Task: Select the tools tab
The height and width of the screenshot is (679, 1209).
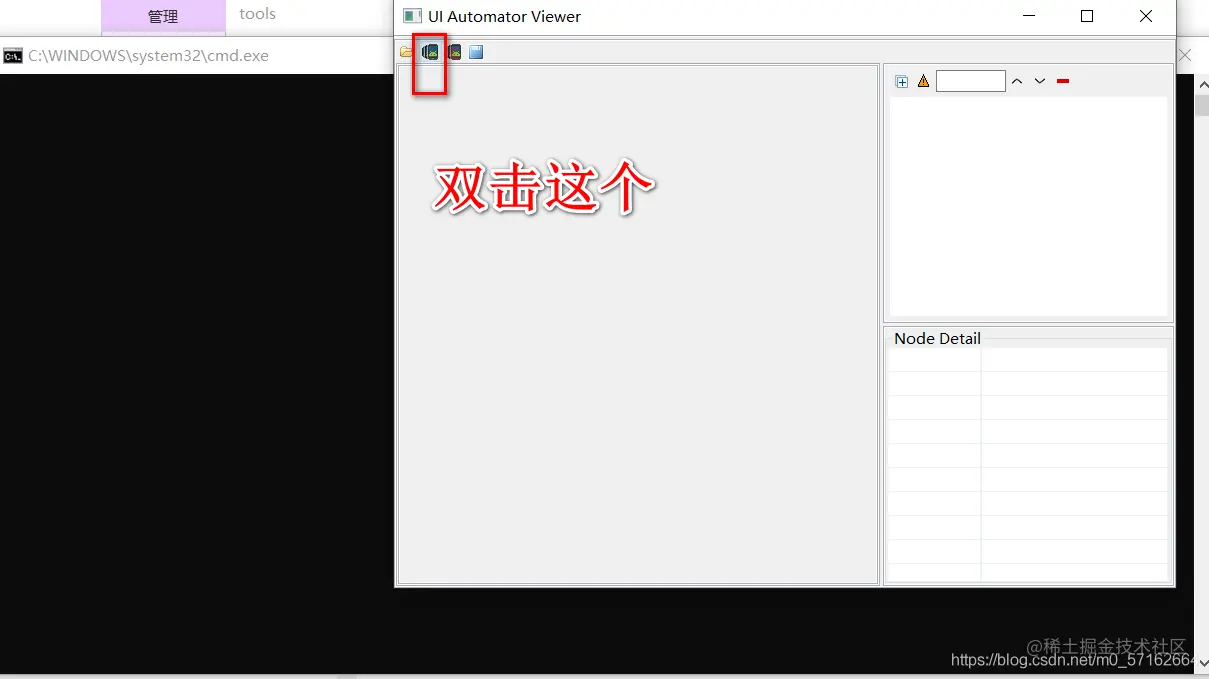Action: click(x=257, y=13)
